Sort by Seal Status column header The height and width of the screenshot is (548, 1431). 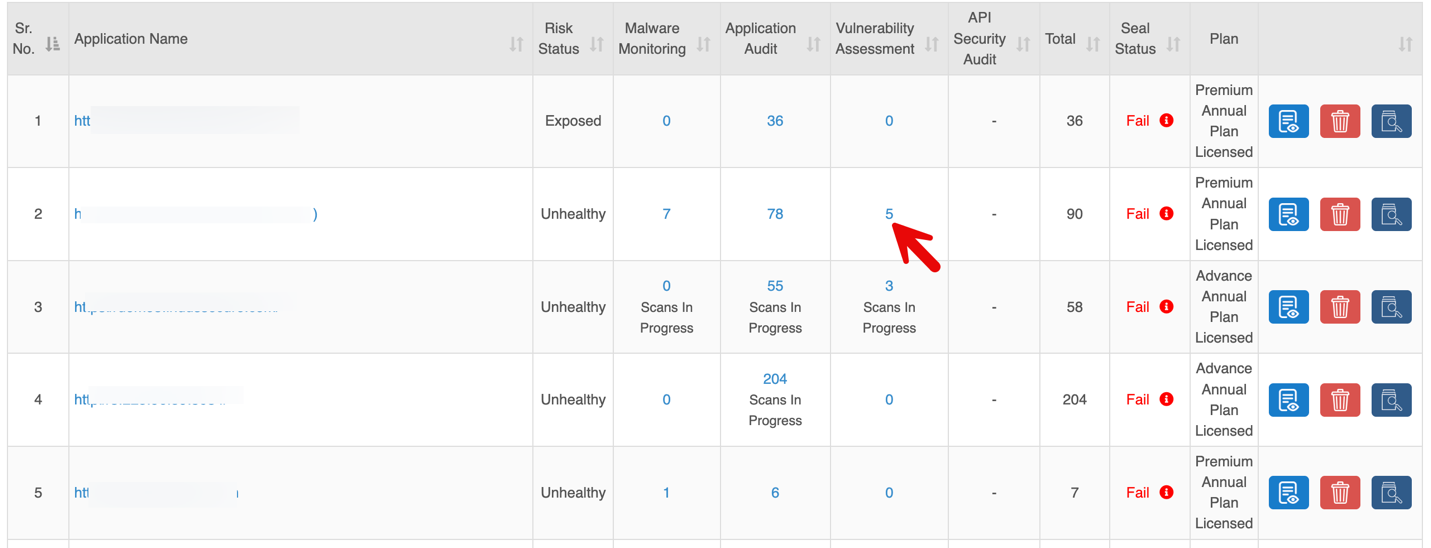[1174, 44]
